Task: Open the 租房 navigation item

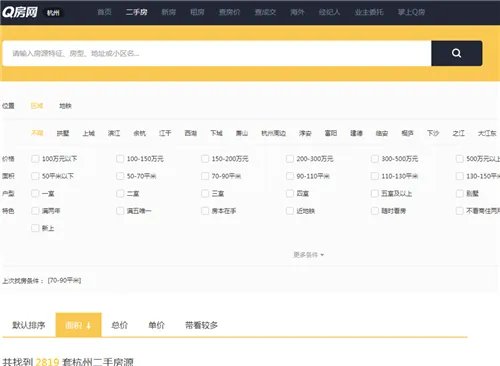Action: (x=197, y=12)
